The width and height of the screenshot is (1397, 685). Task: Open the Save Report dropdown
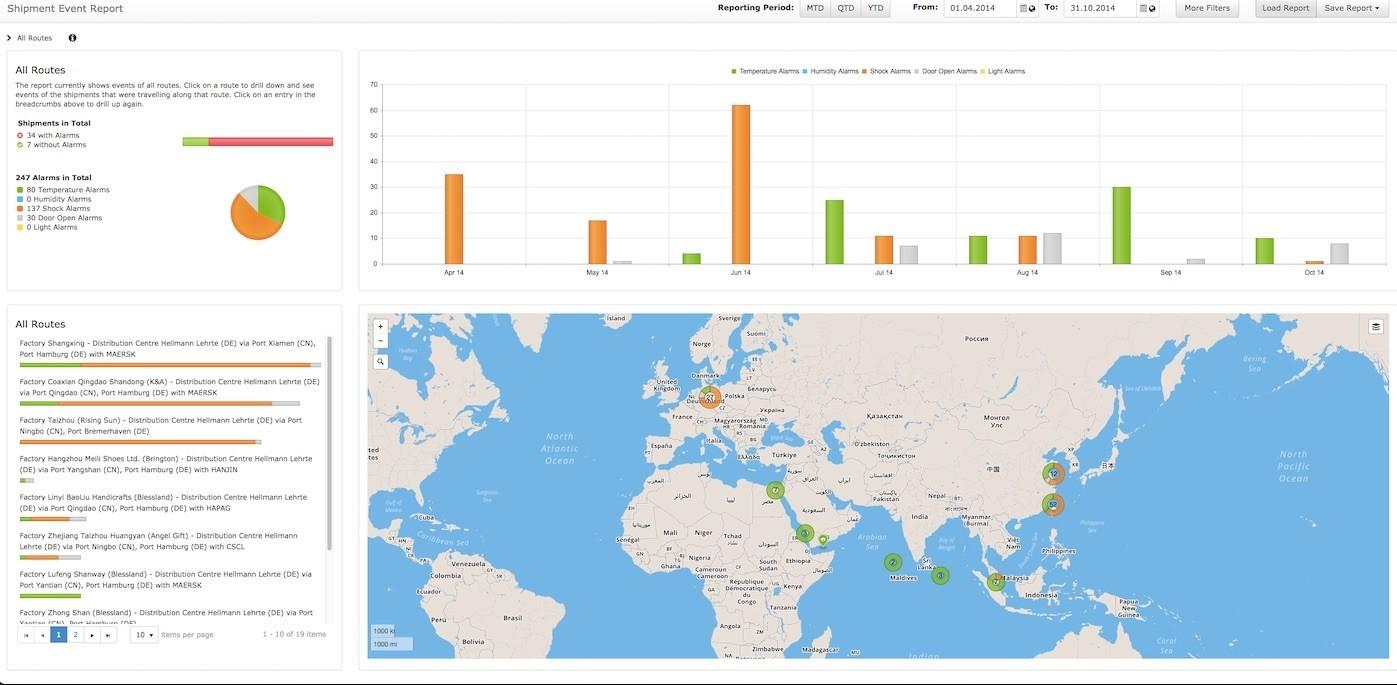[x=1354, y=8]
